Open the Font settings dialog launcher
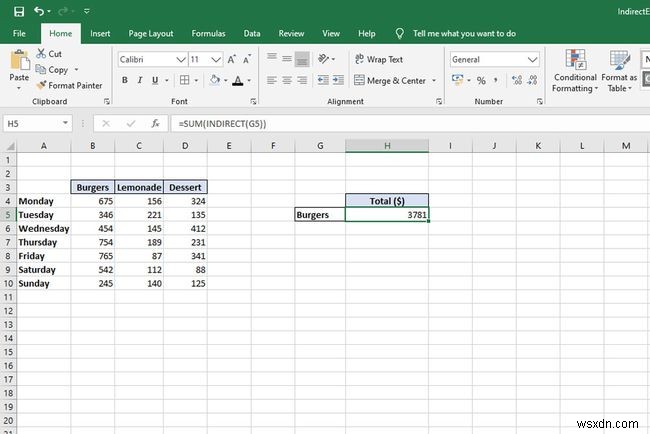The width and height of the screenshot is (650, 434). (253, 101)
